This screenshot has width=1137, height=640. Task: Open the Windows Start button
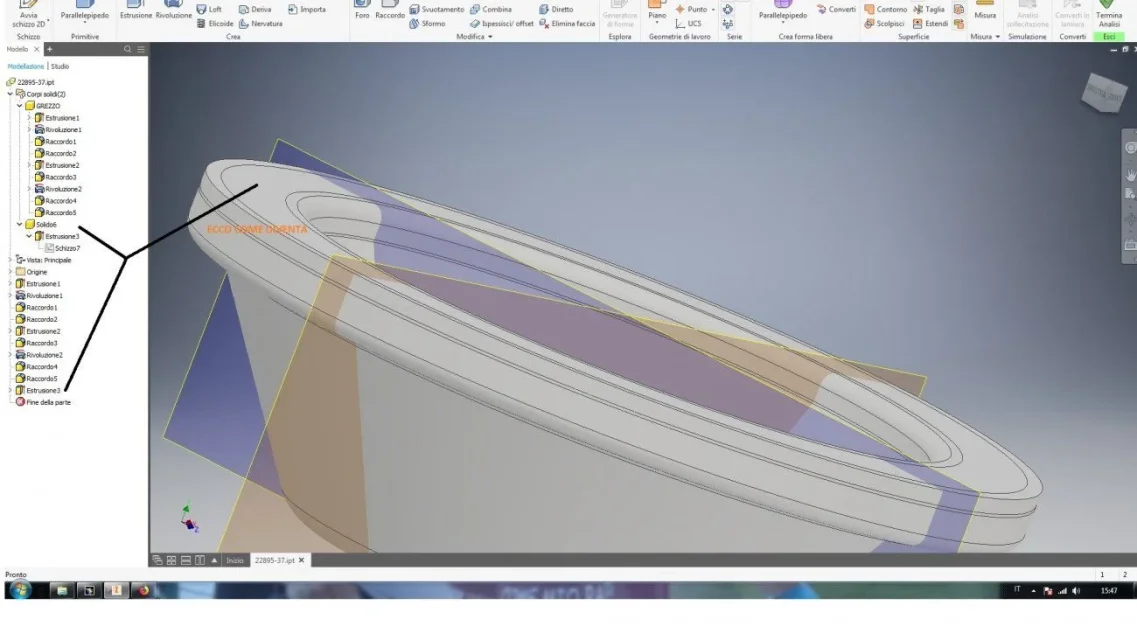coord(20,591)
